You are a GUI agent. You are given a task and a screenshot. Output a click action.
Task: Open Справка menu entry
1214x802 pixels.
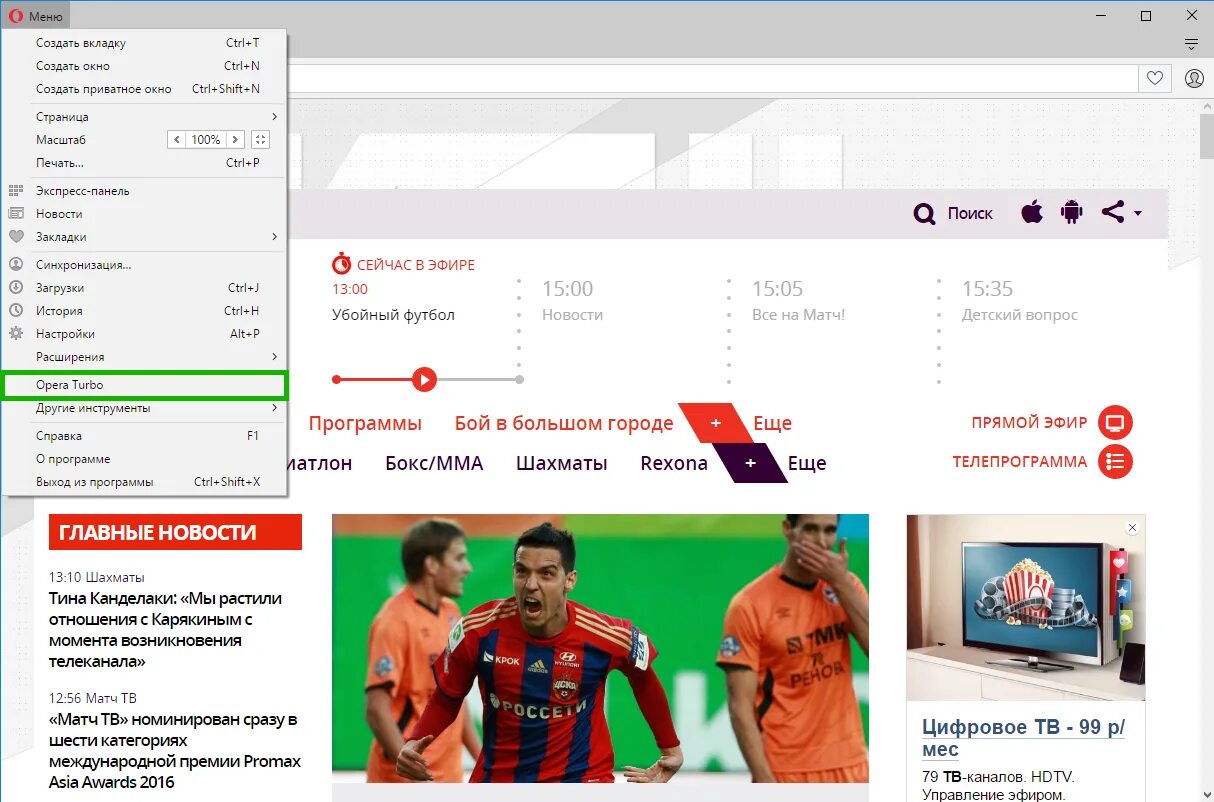(x=144, y=436)
